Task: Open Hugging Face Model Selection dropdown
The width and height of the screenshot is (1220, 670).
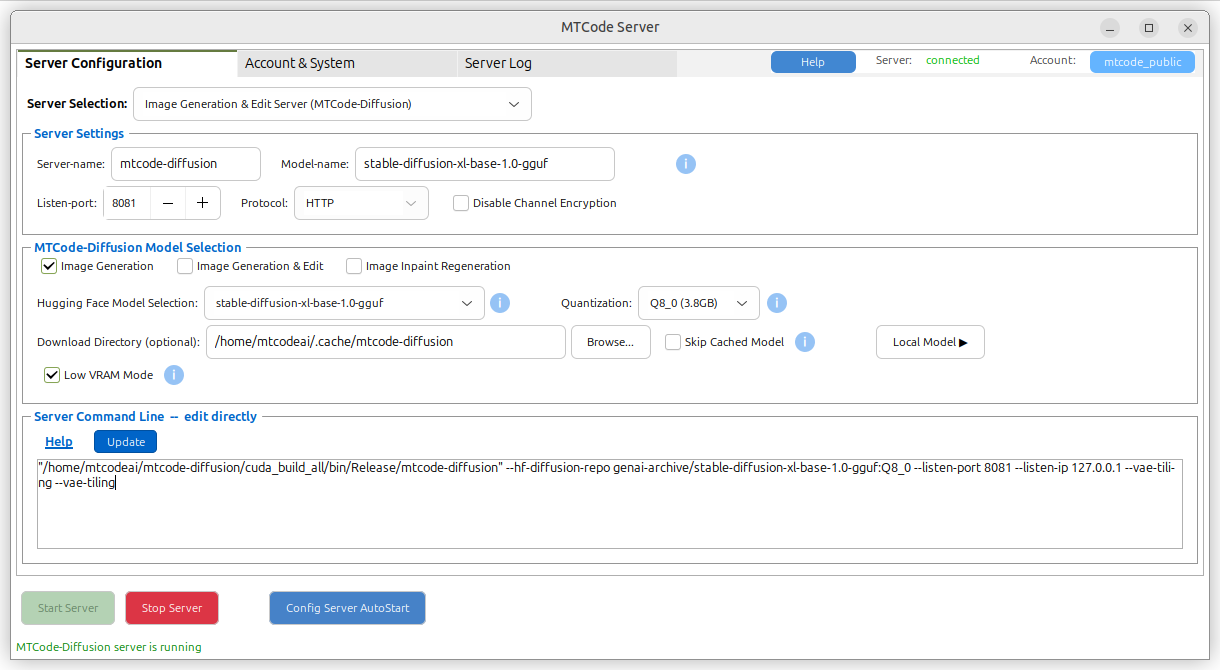Action: tap(344, 303)
